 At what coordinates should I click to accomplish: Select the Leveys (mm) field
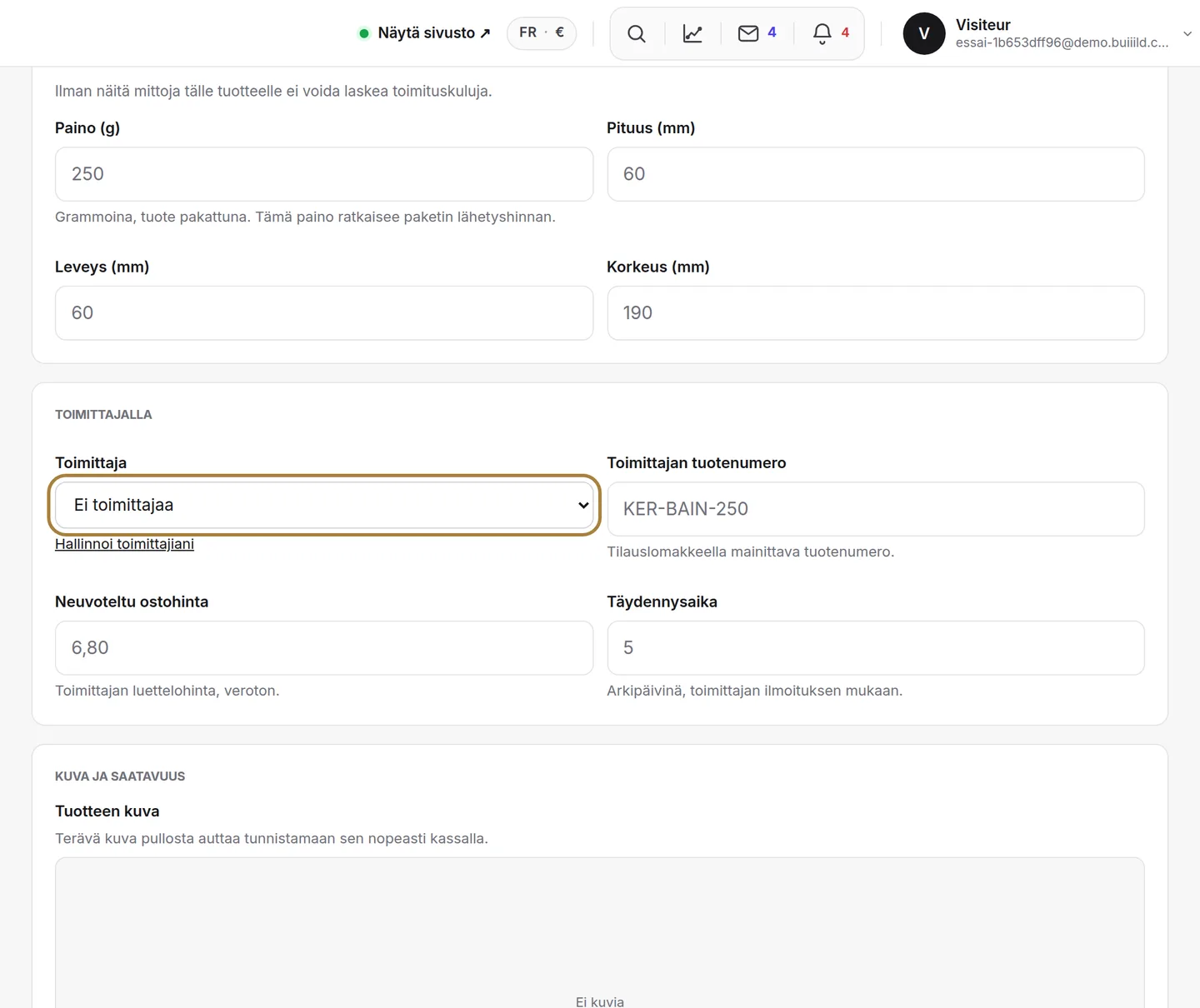coord(324,313)
